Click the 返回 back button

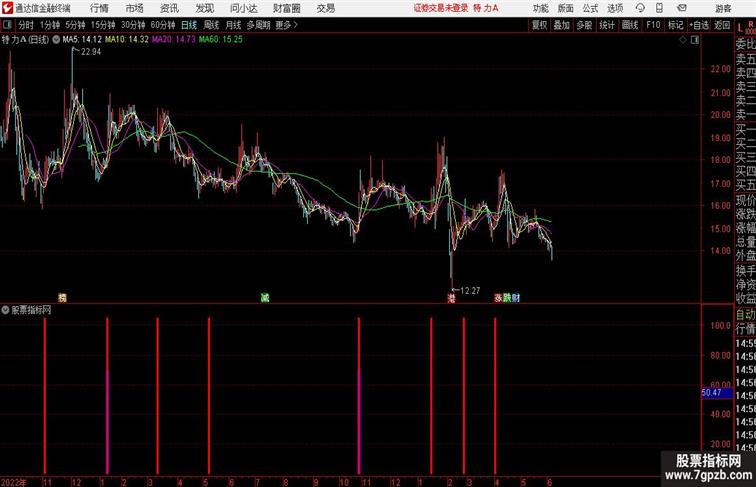click(x=722, y=25)
